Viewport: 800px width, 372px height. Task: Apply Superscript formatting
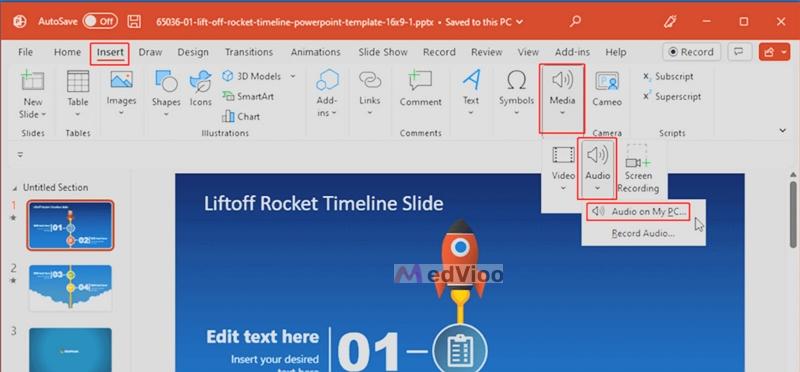pyautogui.click(x=671, y=96)
